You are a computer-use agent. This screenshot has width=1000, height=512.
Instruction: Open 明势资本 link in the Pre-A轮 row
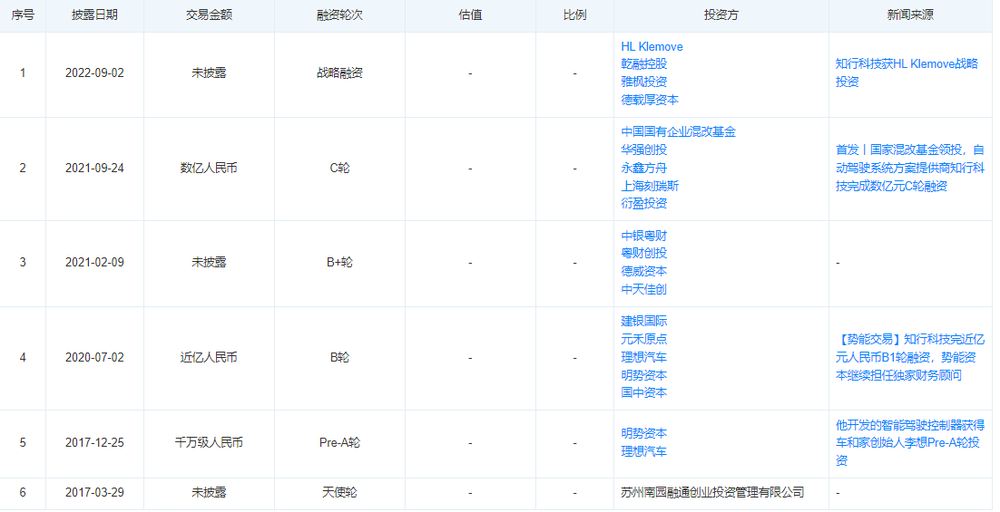(x=644, y=434)
